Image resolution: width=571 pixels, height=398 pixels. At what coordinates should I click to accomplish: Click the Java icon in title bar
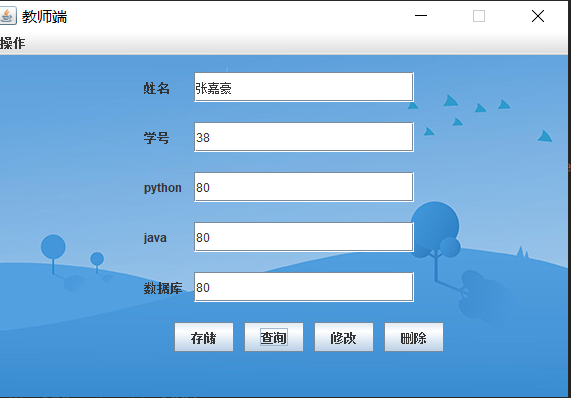tap(7, 16)
